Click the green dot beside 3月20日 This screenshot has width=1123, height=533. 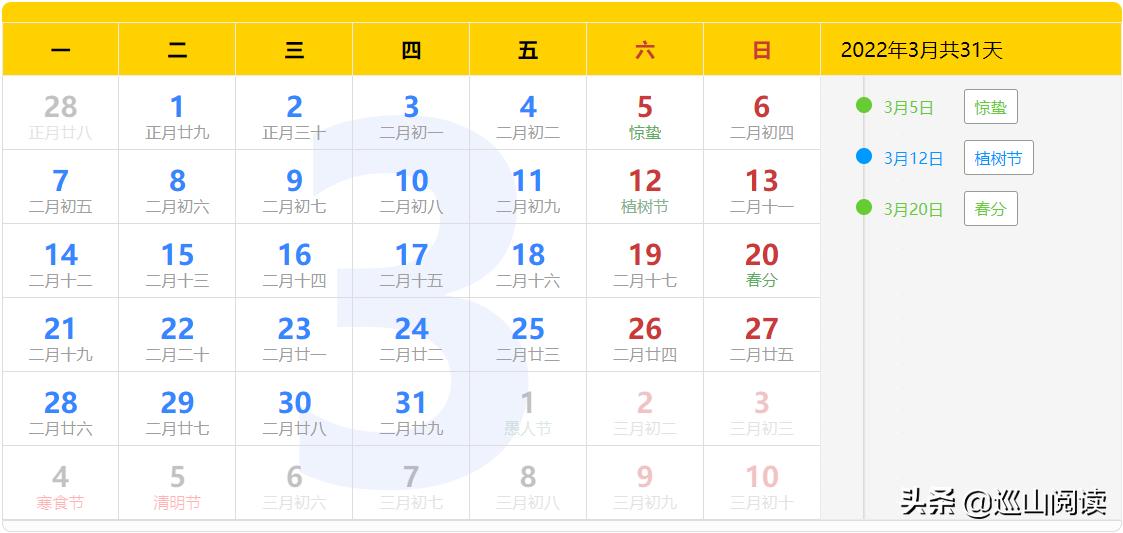click(864, 207)
